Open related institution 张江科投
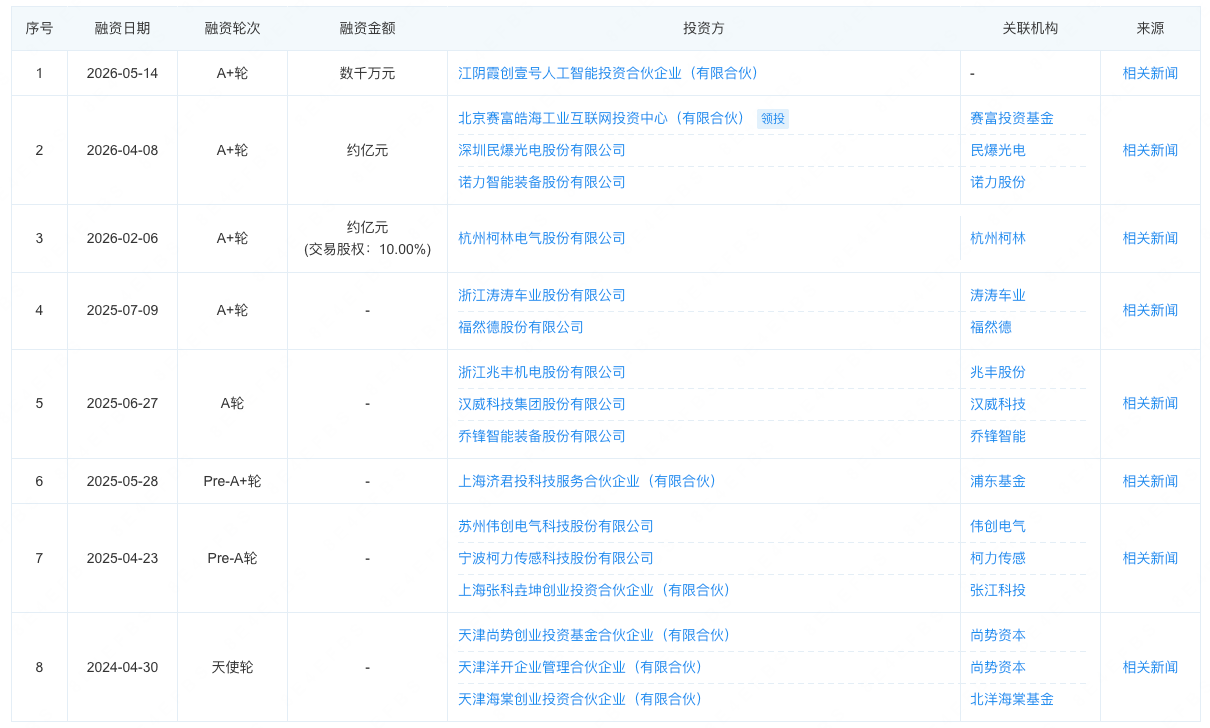This screenshot has width=1210, height=728. [998, 590]
